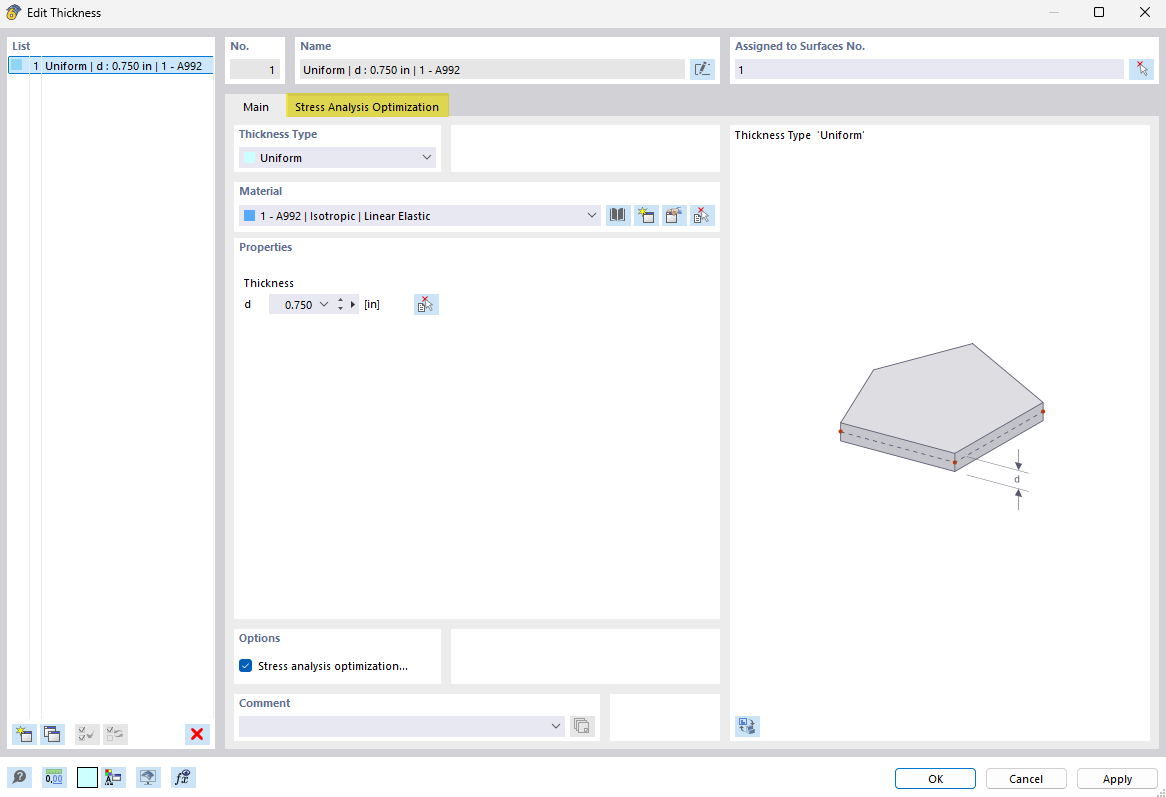Switch to the Main tab

[x=256, y=106]
